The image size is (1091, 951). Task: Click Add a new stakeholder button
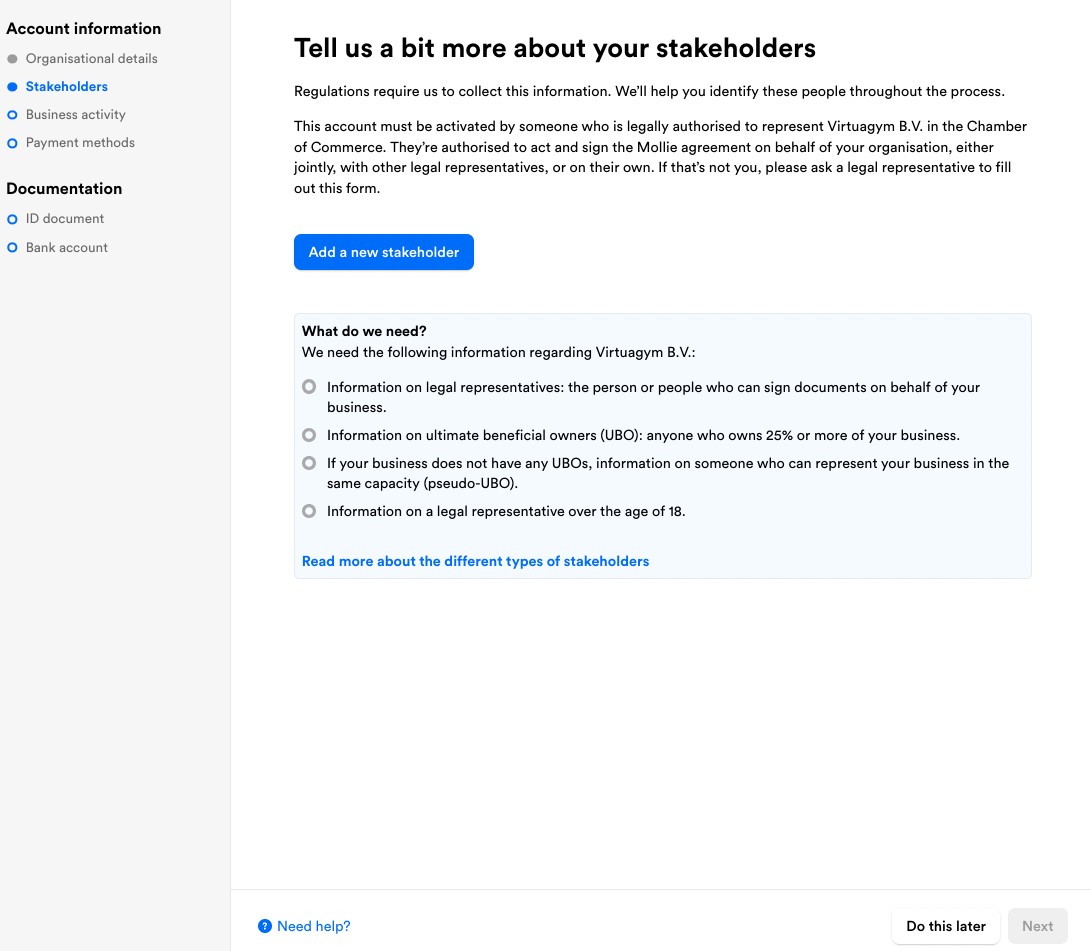pos(384,252)
